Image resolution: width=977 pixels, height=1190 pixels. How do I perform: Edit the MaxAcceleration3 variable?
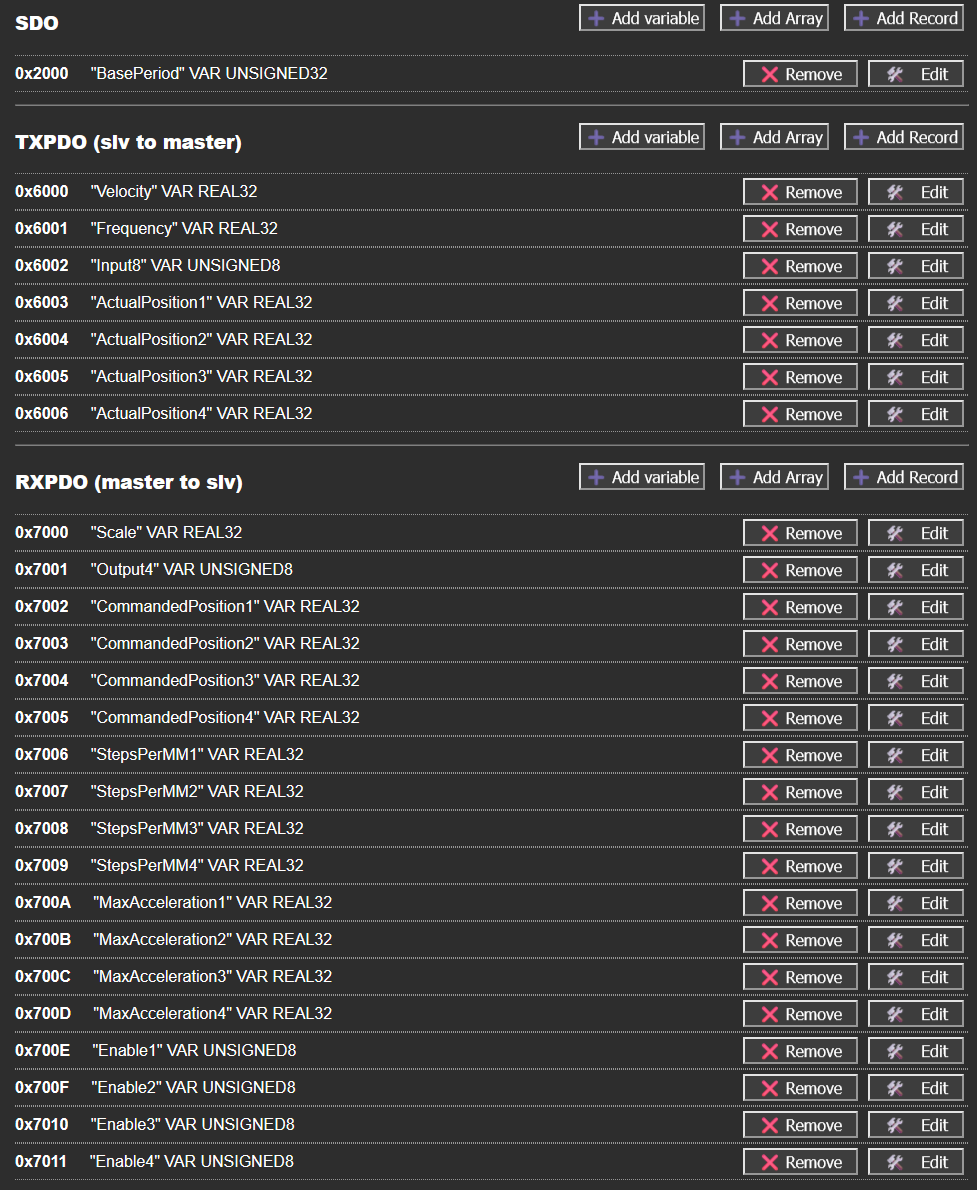click(x=916, y=978)
